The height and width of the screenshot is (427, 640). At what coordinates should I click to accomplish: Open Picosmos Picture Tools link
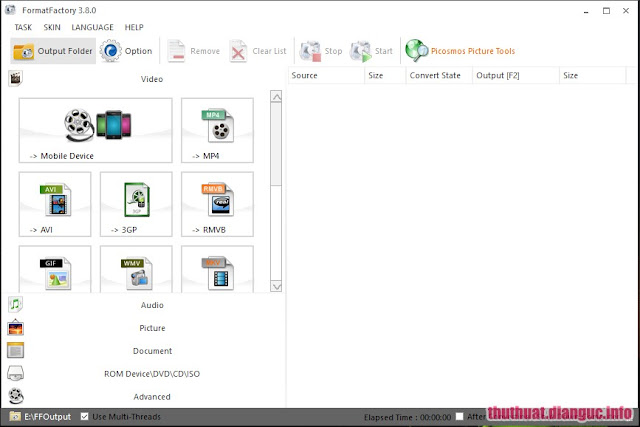[x=473, y=51]
